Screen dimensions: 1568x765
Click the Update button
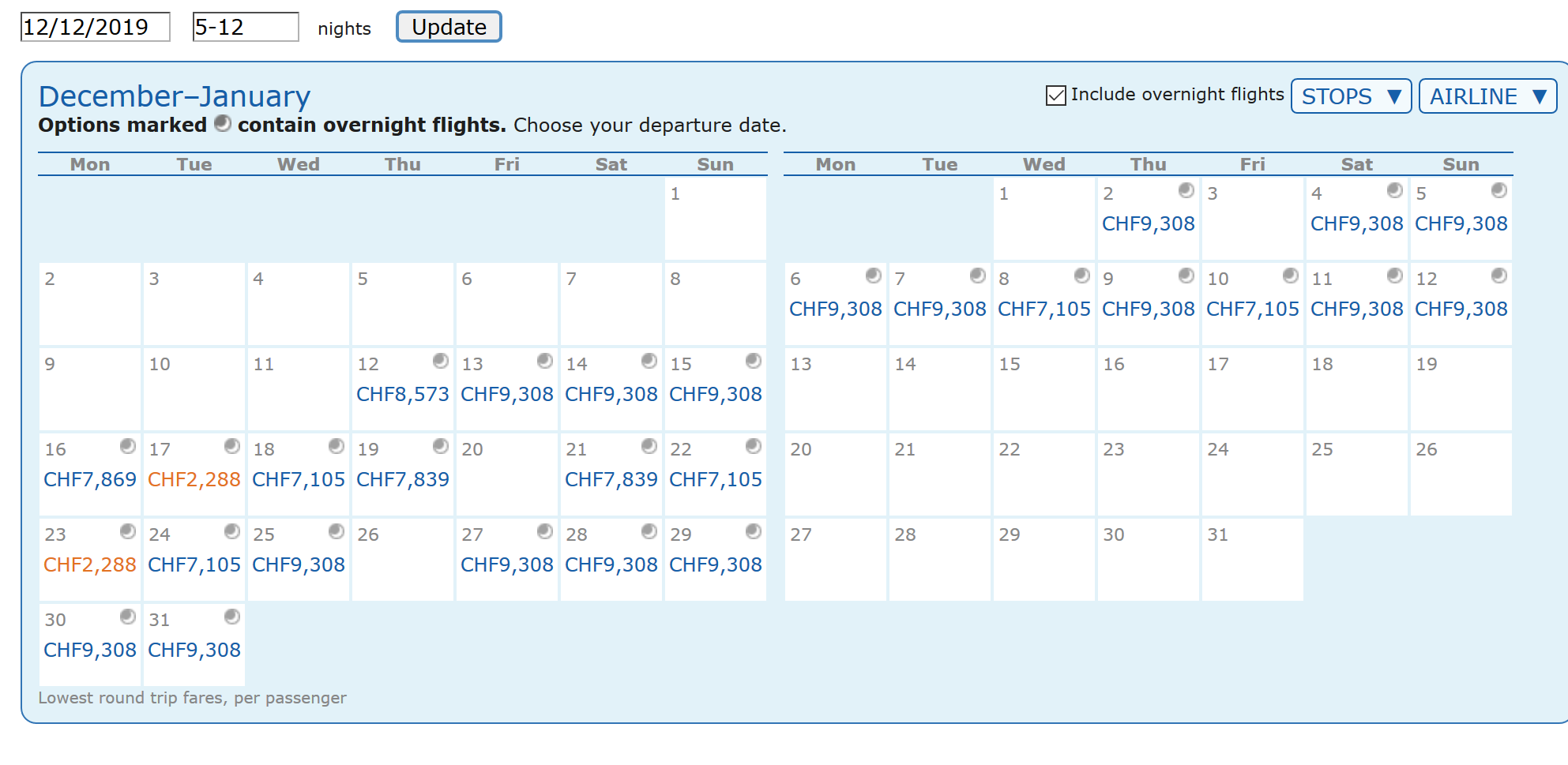point(449,27)
